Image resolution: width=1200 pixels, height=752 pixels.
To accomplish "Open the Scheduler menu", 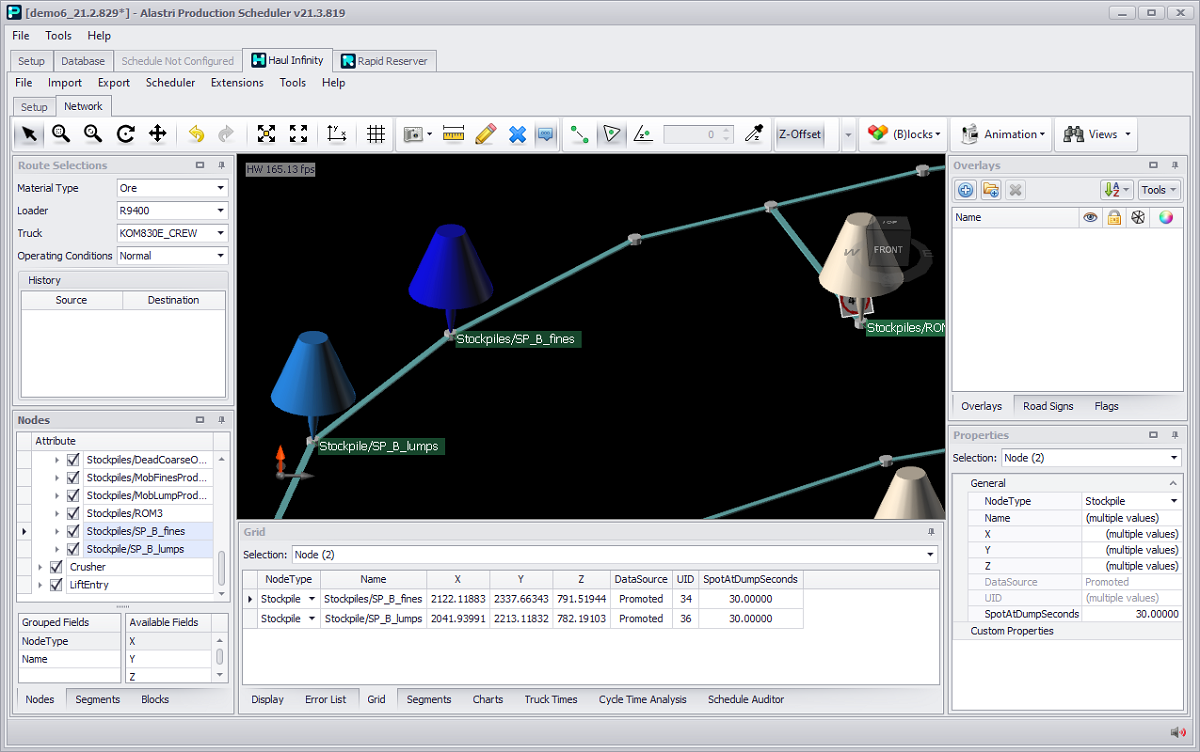I will coord(170,83).
